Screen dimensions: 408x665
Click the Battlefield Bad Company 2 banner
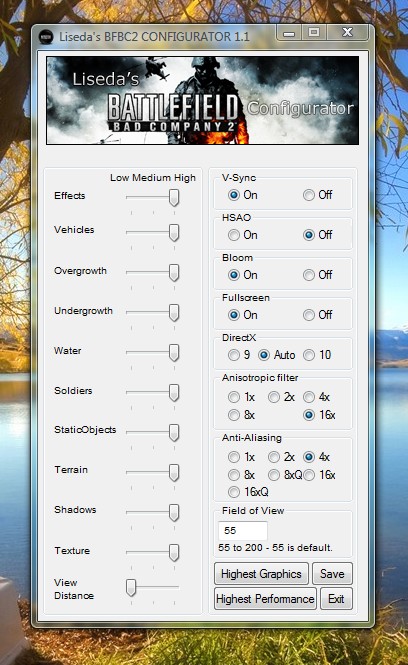pos(203,100)
